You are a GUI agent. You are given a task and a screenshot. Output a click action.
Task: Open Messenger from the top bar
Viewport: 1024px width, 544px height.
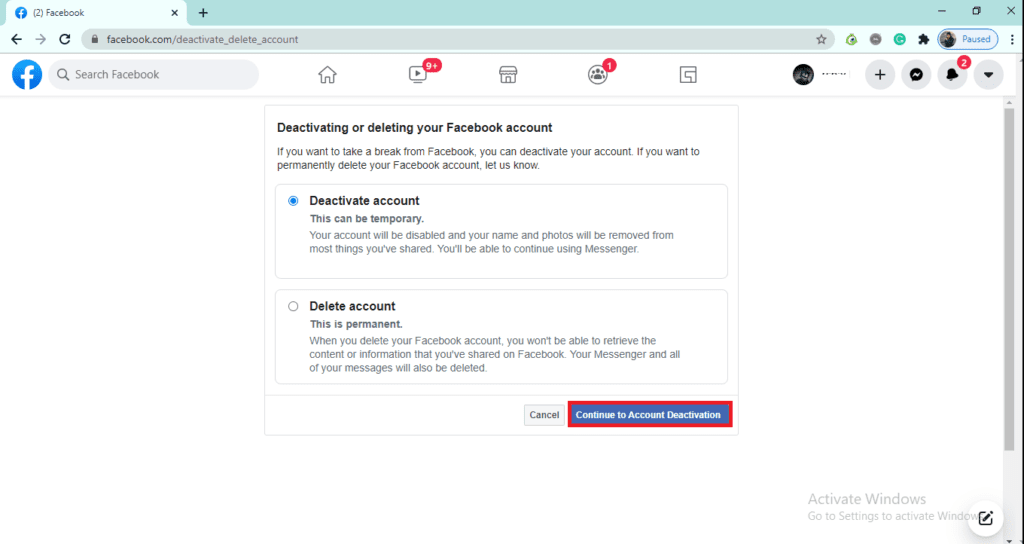916,75
